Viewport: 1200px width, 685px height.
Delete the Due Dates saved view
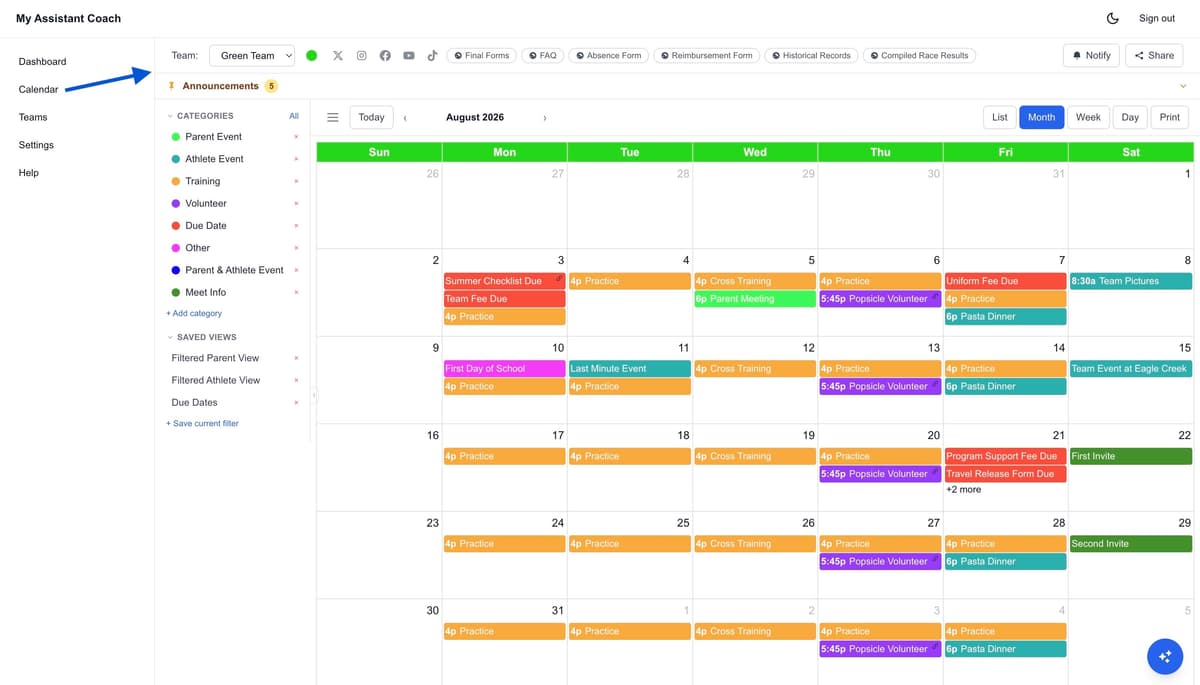point(296,402)
